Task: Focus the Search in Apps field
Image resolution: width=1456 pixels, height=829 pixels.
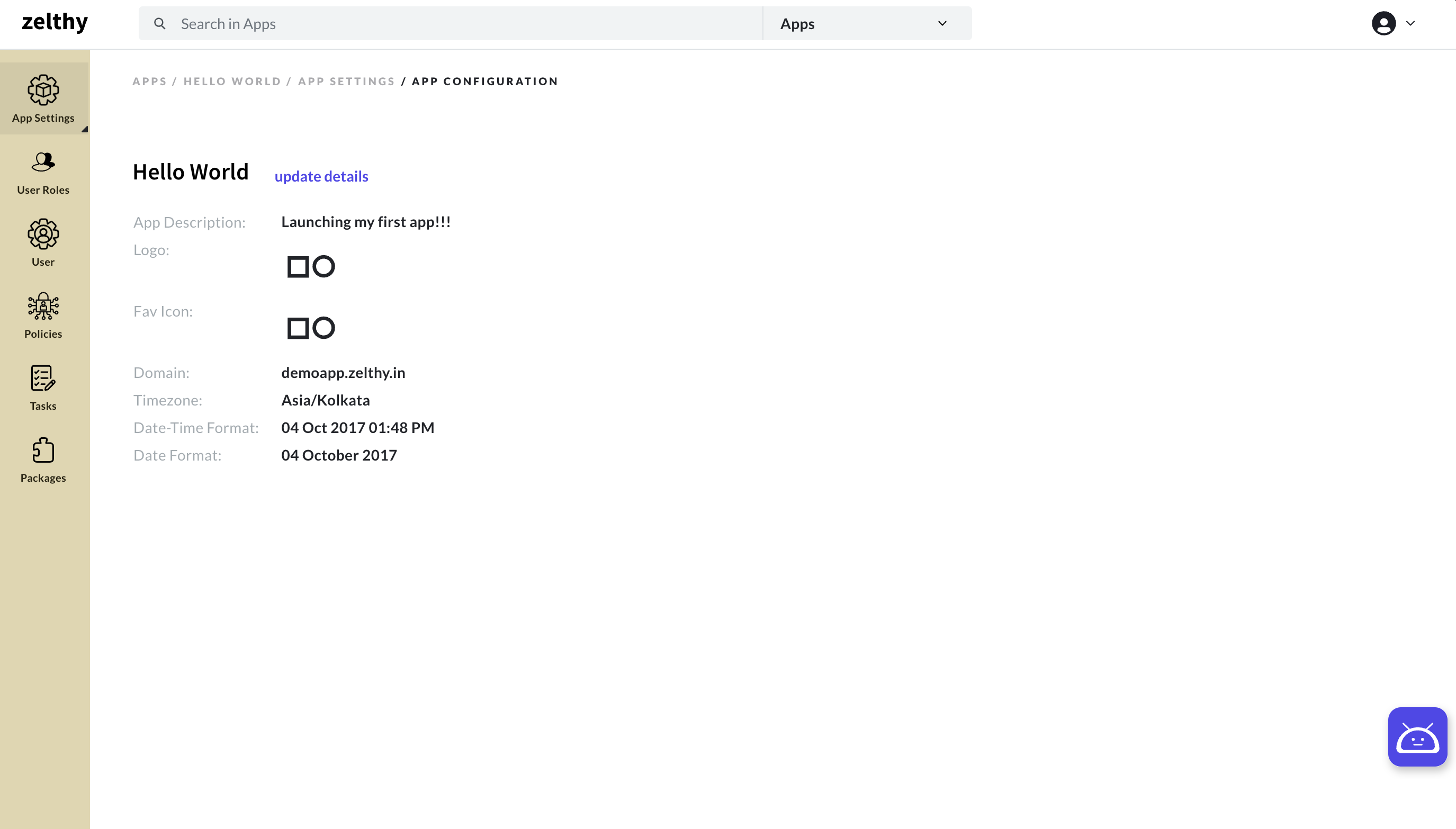Action: (451, 23)
